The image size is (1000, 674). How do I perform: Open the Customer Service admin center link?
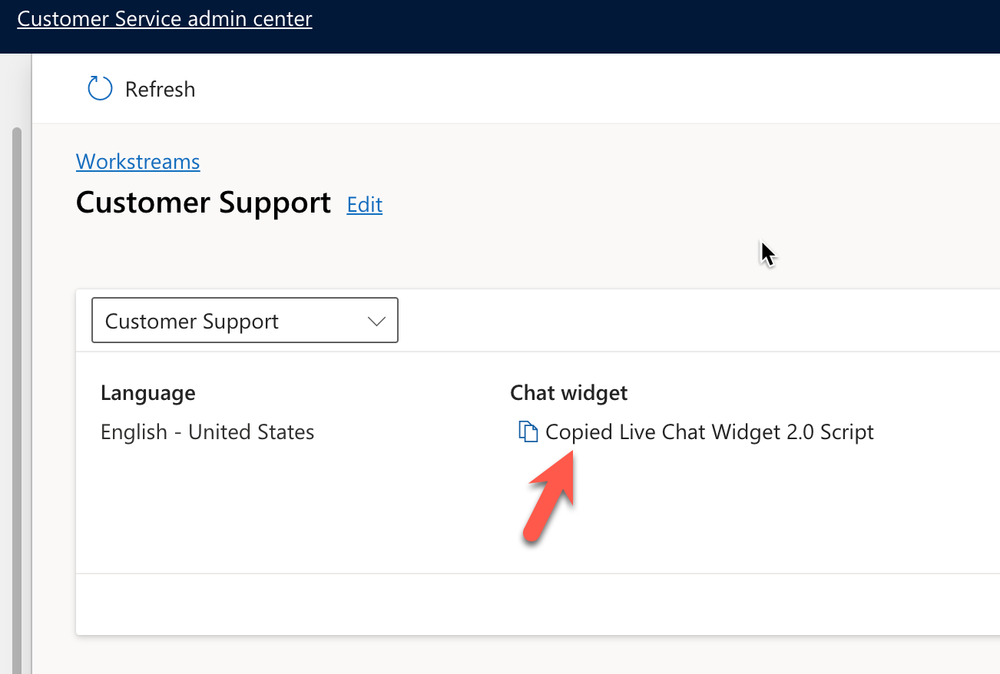165,19
